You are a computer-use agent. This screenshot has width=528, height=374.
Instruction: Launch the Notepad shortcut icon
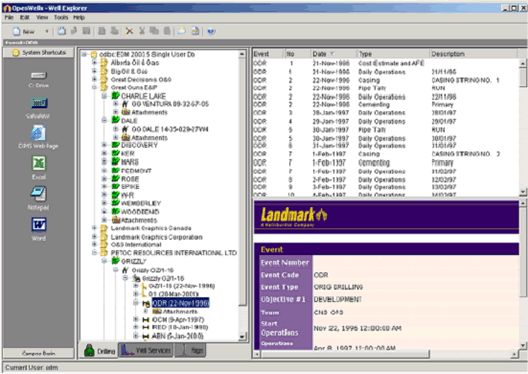click(38, 194)
